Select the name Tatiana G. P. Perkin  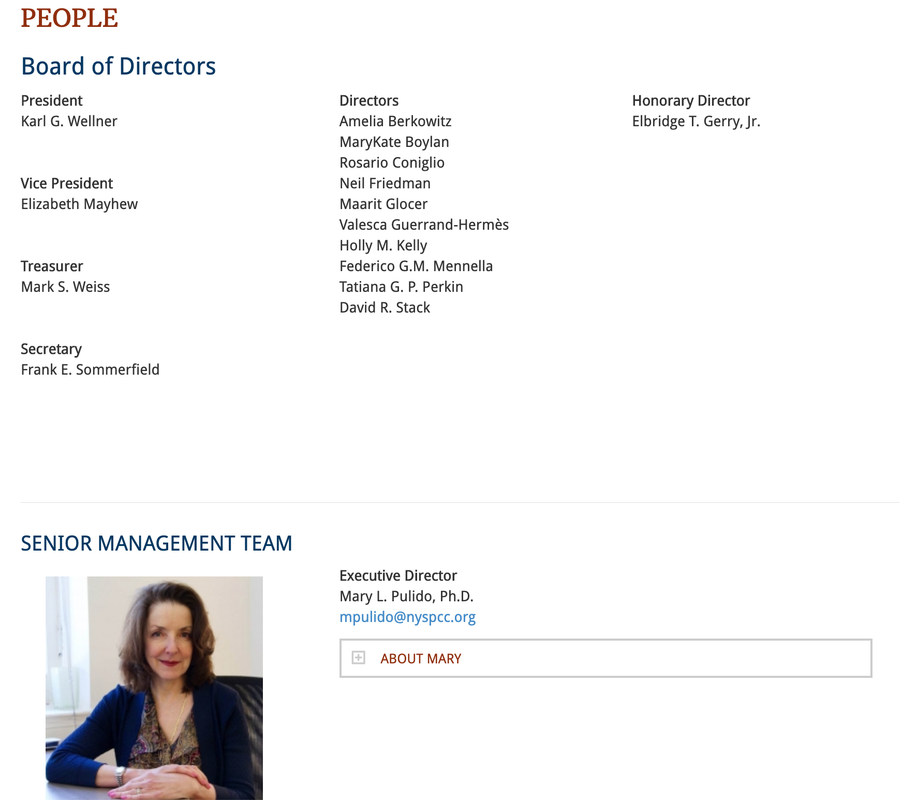click(401, 287)
